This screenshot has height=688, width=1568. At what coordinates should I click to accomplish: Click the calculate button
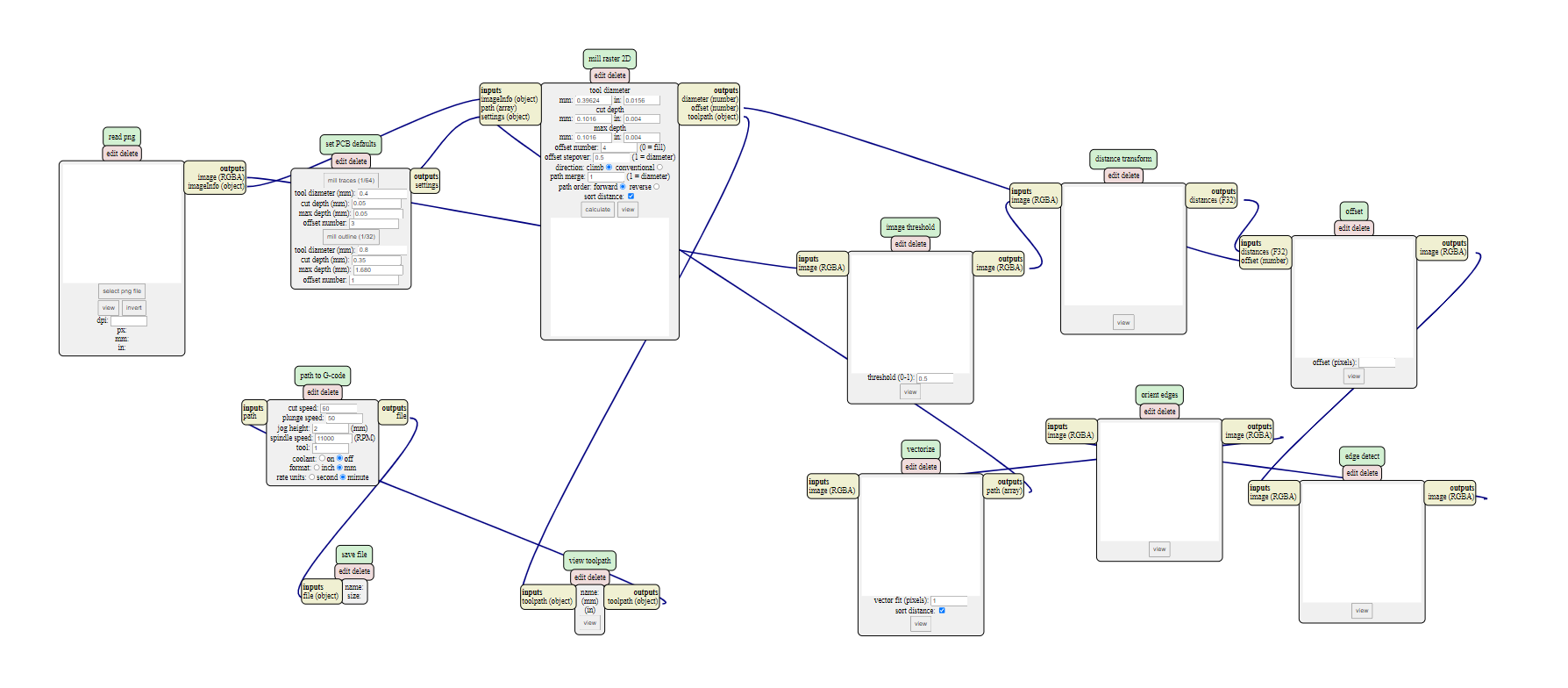598,210
